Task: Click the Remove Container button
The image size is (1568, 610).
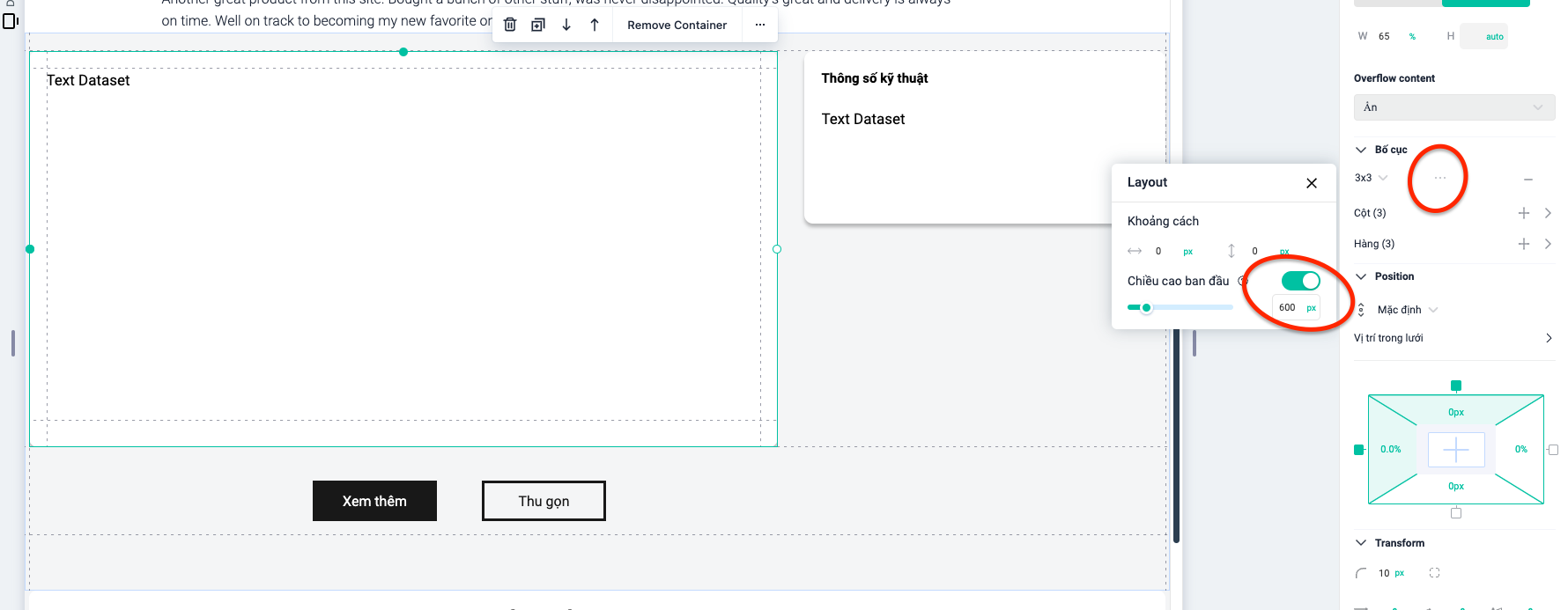Action: click(677, 25)
